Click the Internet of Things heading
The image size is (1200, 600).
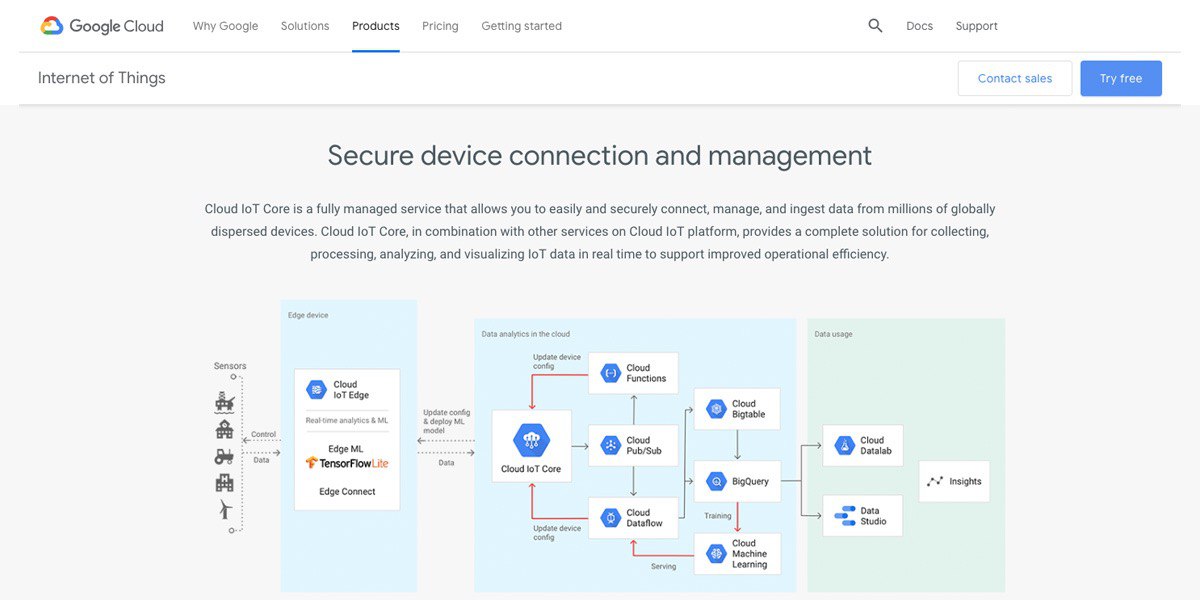pyautogui.click(x=102, y=78)
